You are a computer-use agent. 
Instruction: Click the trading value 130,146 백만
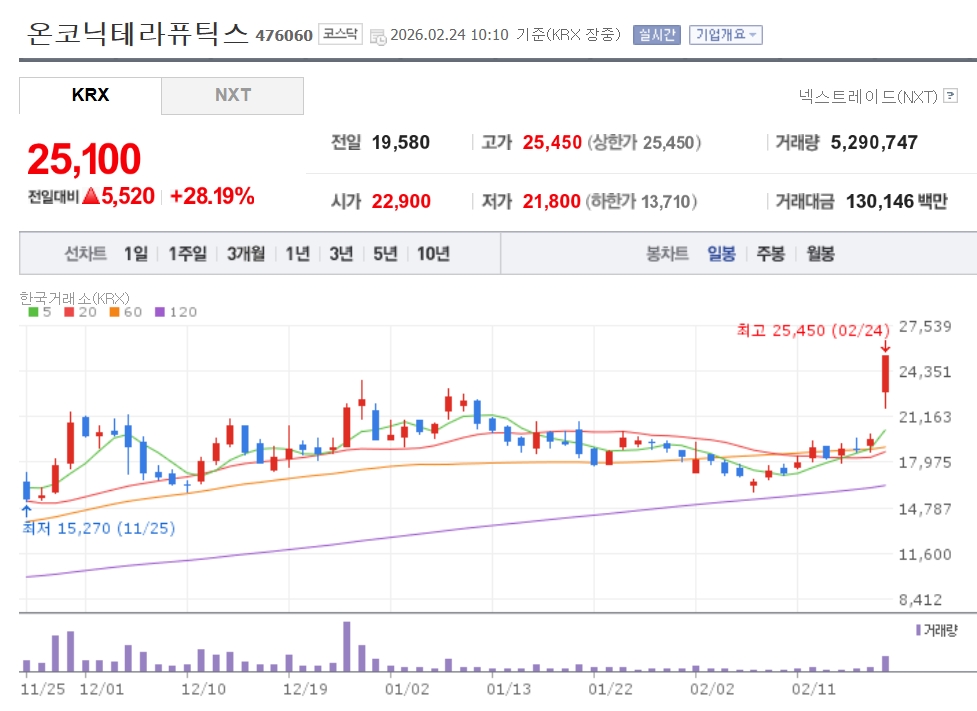(x=897, y=201)
